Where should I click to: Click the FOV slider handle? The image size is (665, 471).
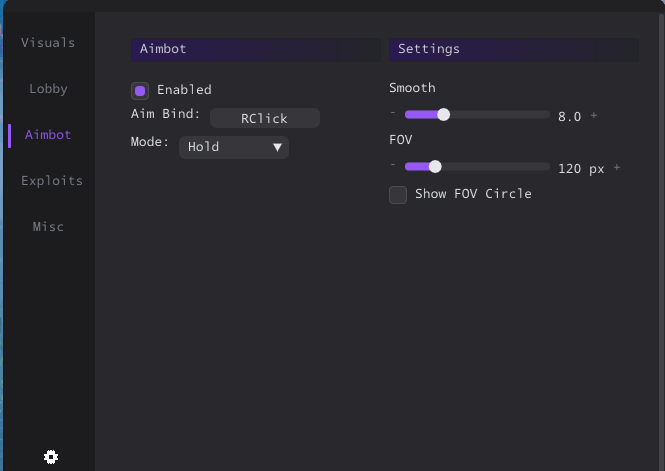(435, 167)
